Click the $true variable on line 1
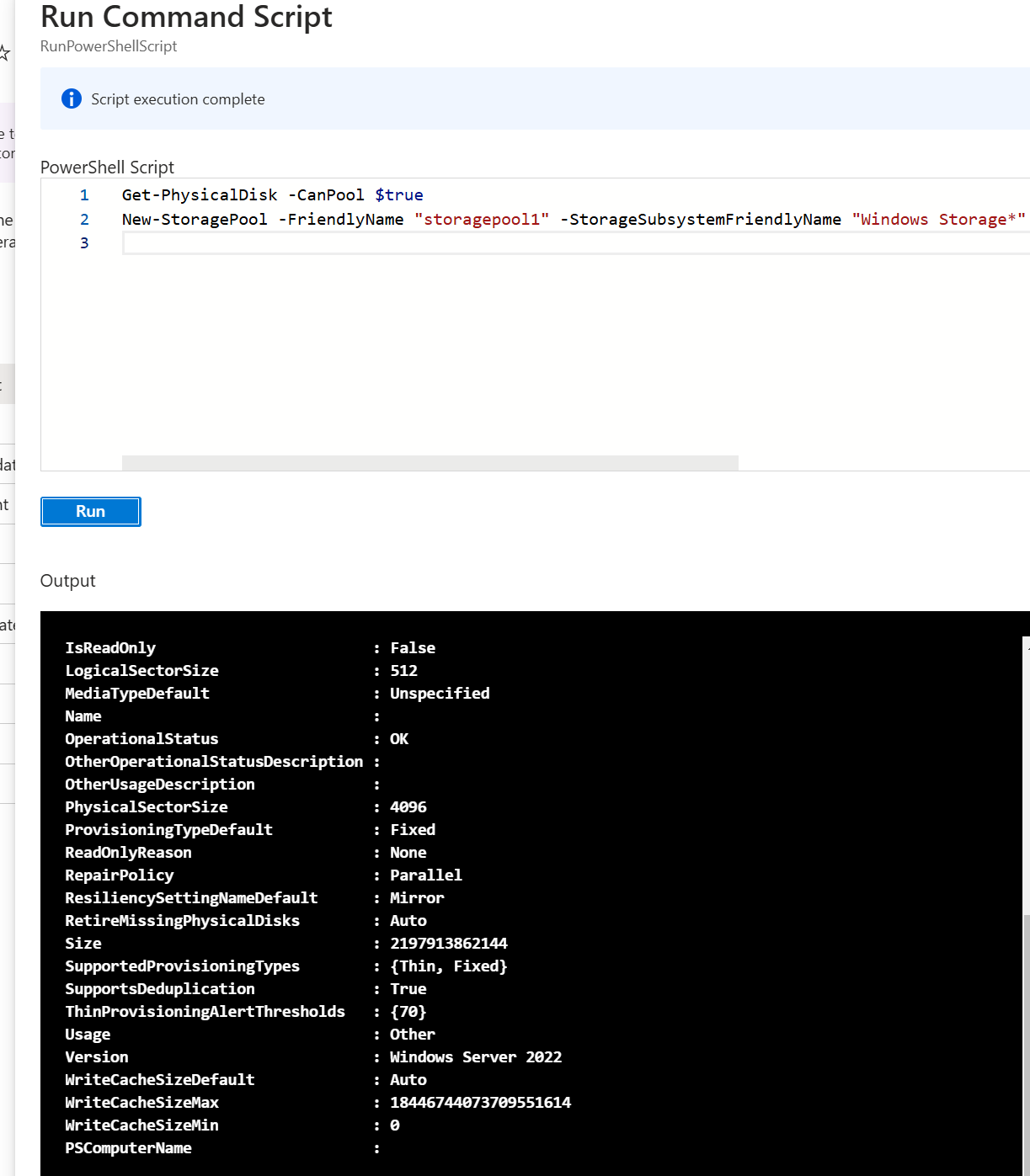Screen dimensions: 1030x1176 tap(399, 195)
